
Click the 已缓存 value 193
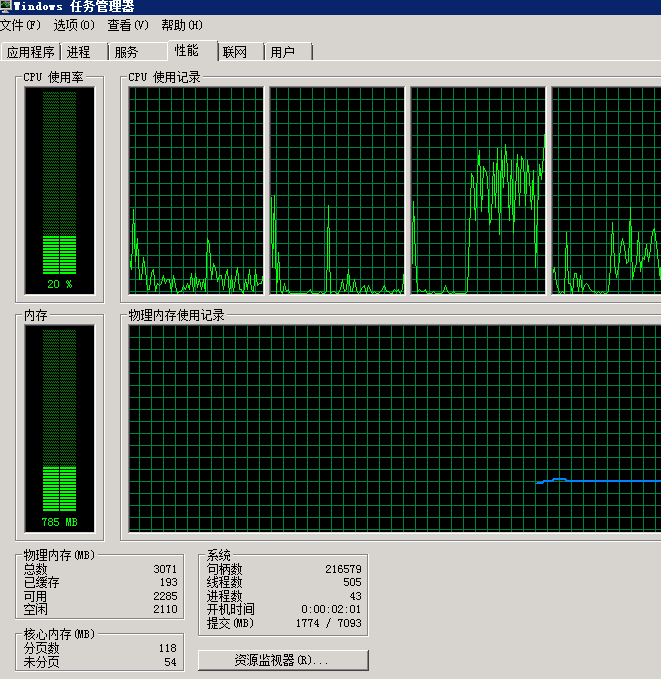168,582
